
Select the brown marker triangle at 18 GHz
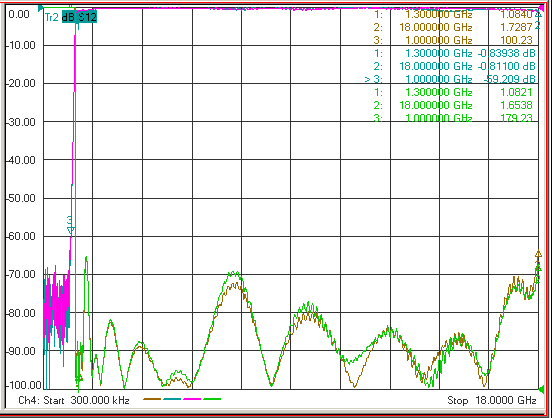coord(538,254)
